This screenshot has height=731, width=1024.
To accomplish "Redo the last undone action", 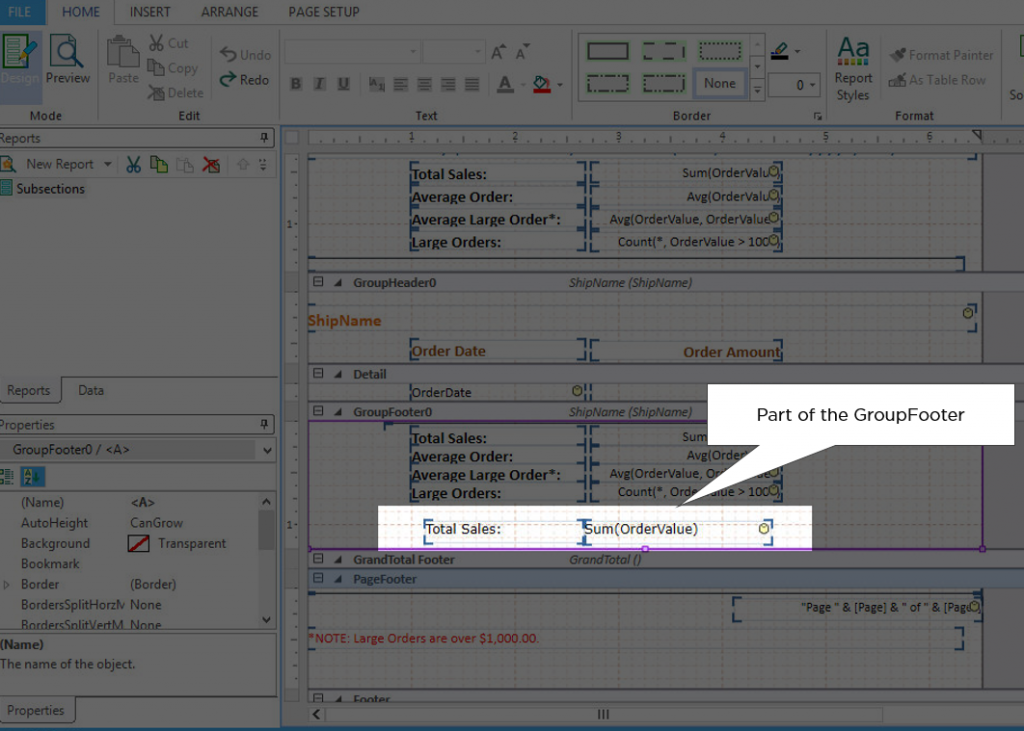I will coord(245,80).
